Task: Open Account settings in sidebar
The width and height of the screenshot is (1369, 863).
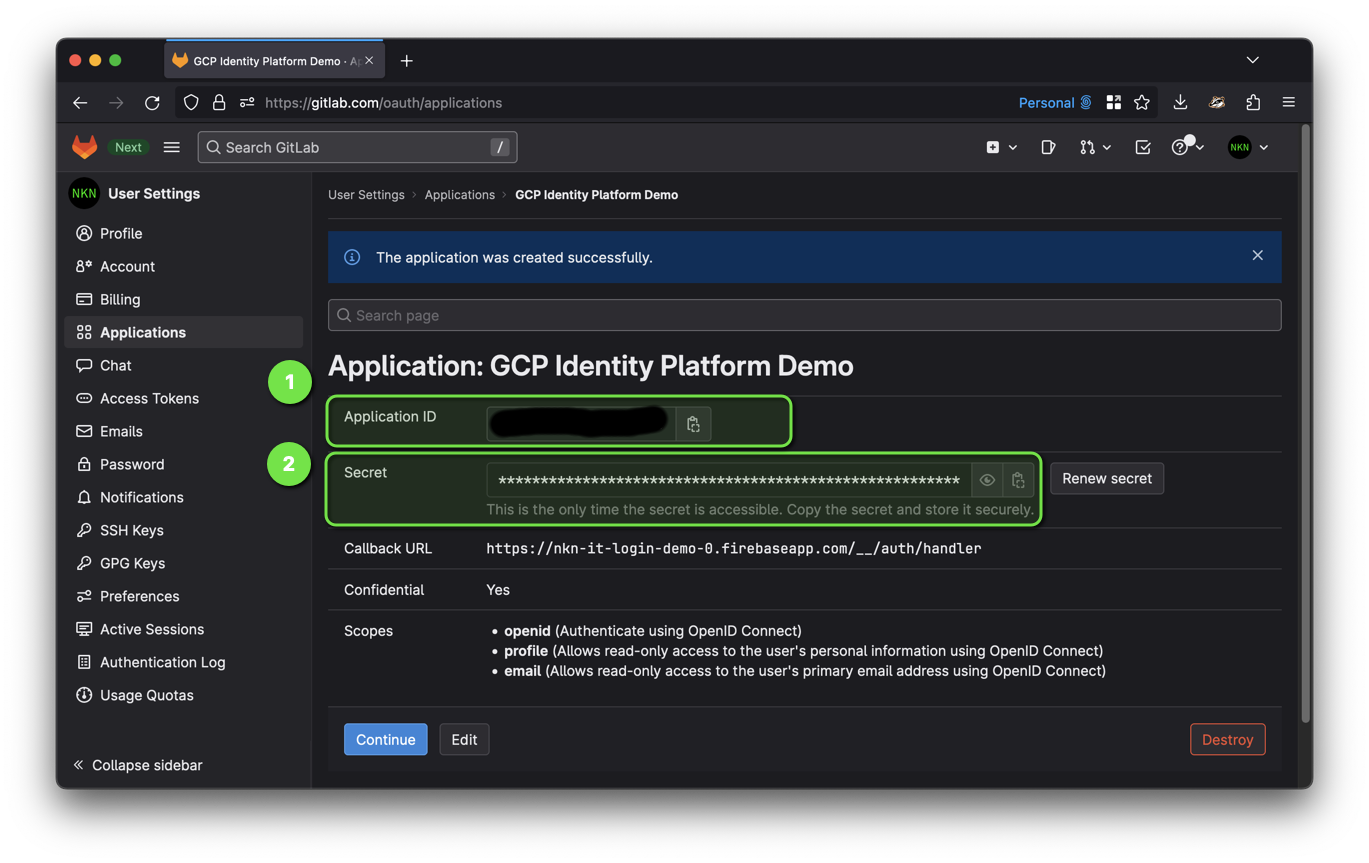Action: tap(183, 266)
